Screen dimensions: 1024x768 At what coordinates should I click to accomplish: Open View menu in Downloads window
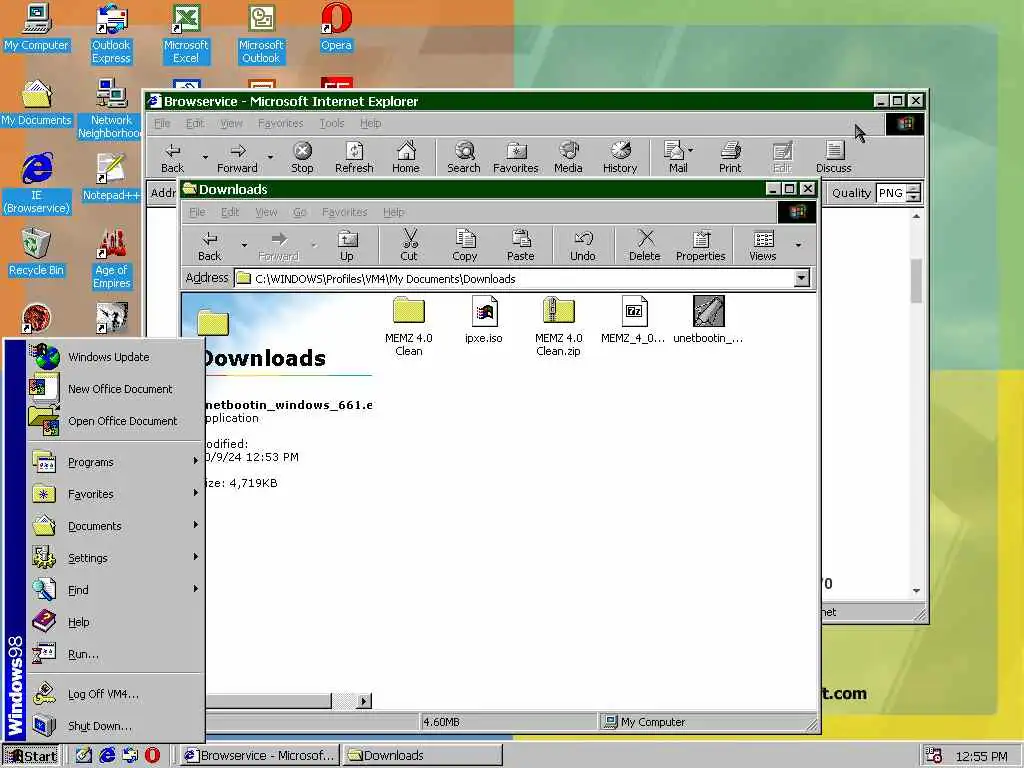[x=266, y=212]
